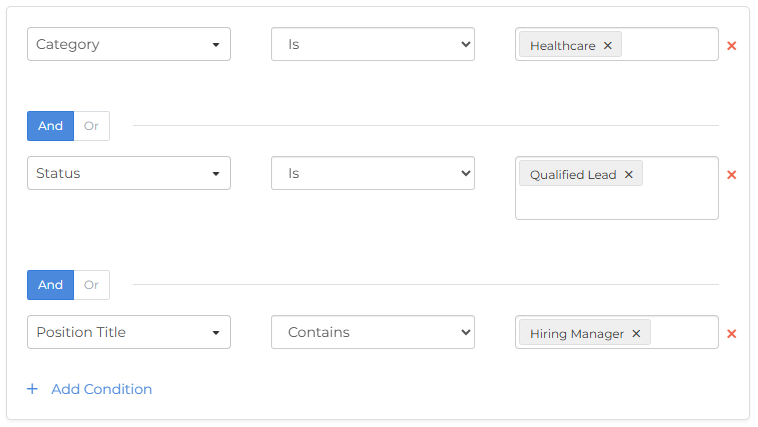Viewport: 758px width, 427px height.
Task: Click the plus icon to add condition
Action: [32, 389]
